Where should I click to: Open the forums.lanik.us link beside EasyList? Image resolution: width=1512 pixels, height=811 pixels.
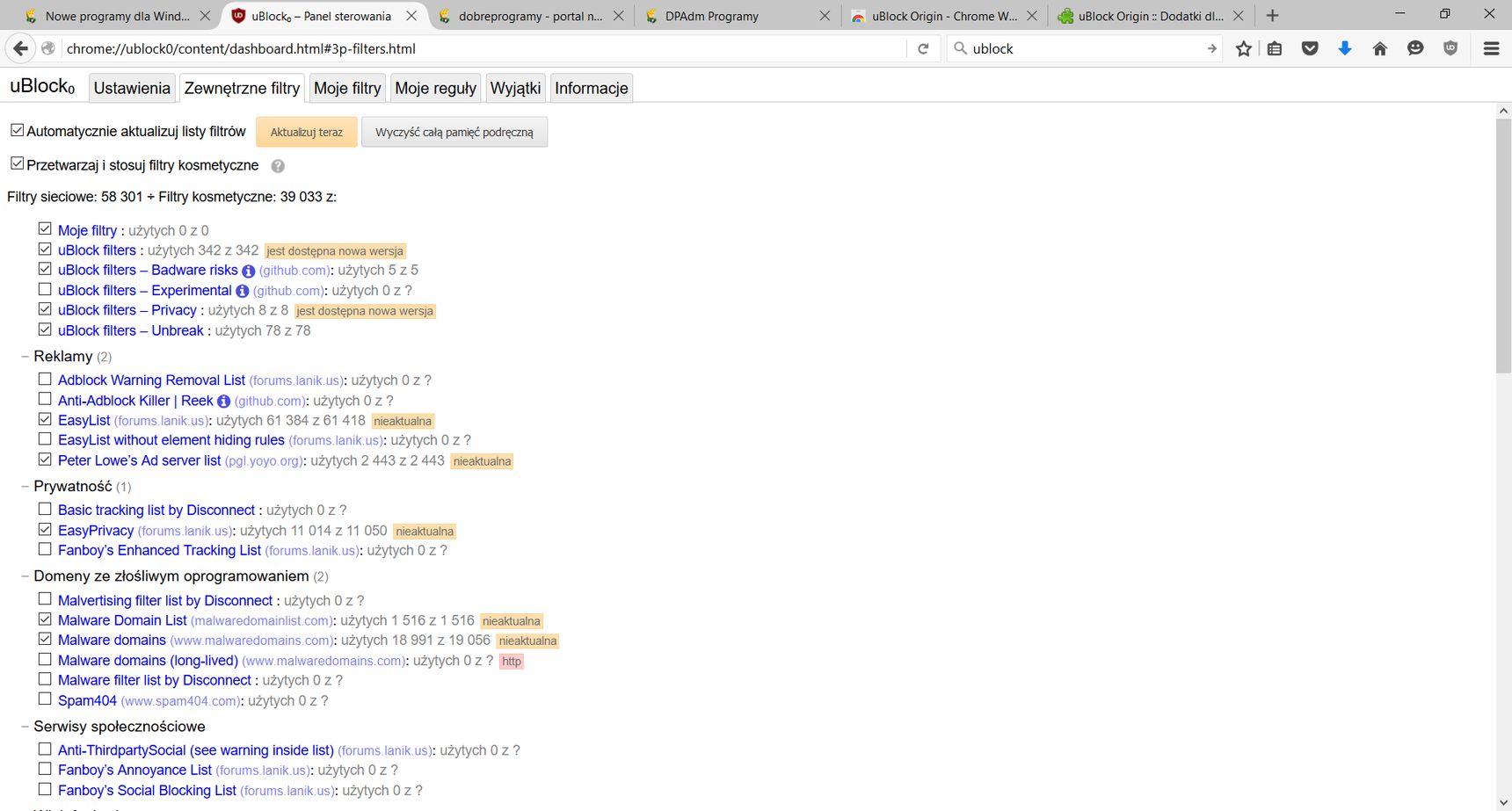[x=163, y=421]
